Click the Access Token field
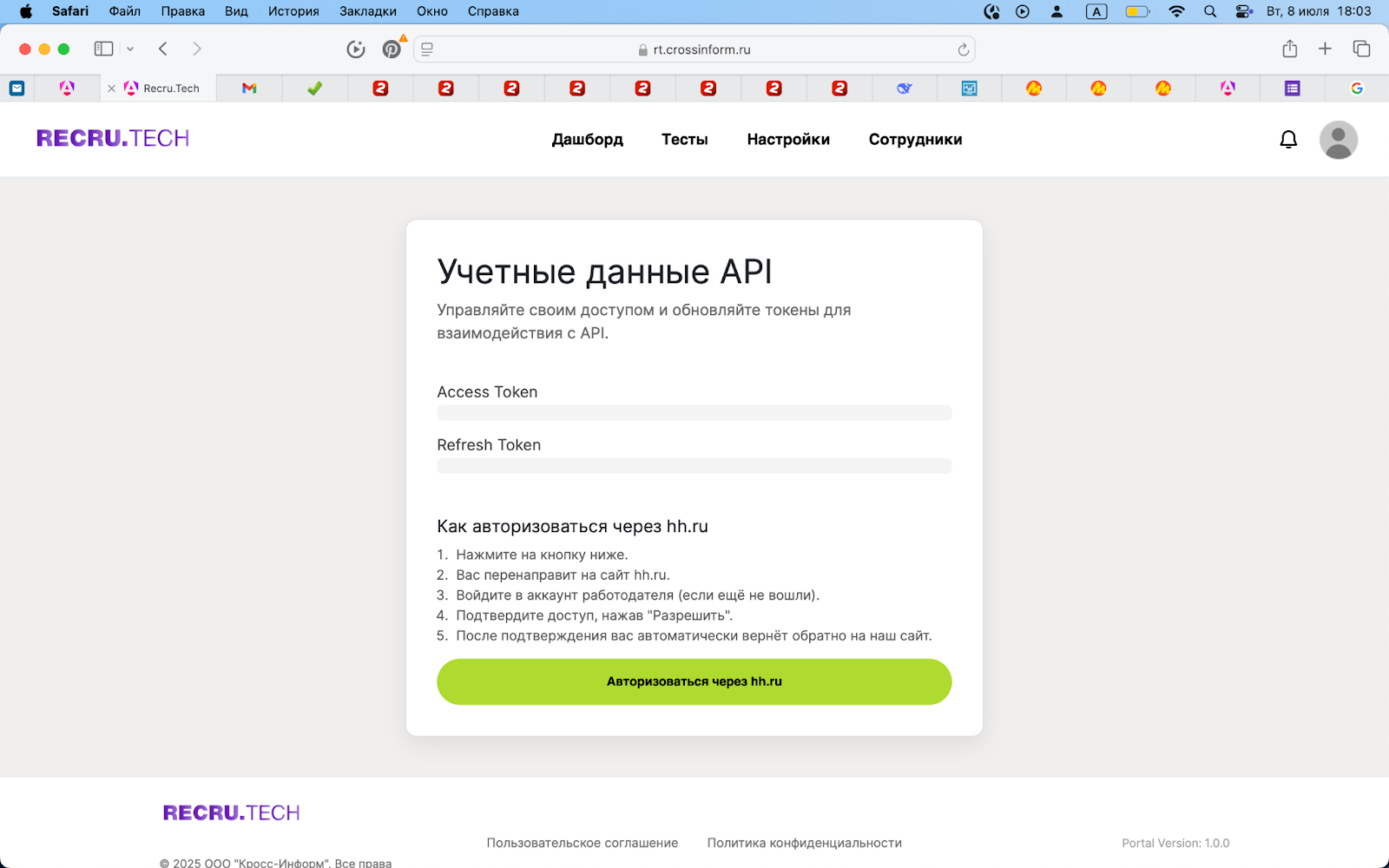Screen dimensions: 1389x868 (x=694, y=413)
